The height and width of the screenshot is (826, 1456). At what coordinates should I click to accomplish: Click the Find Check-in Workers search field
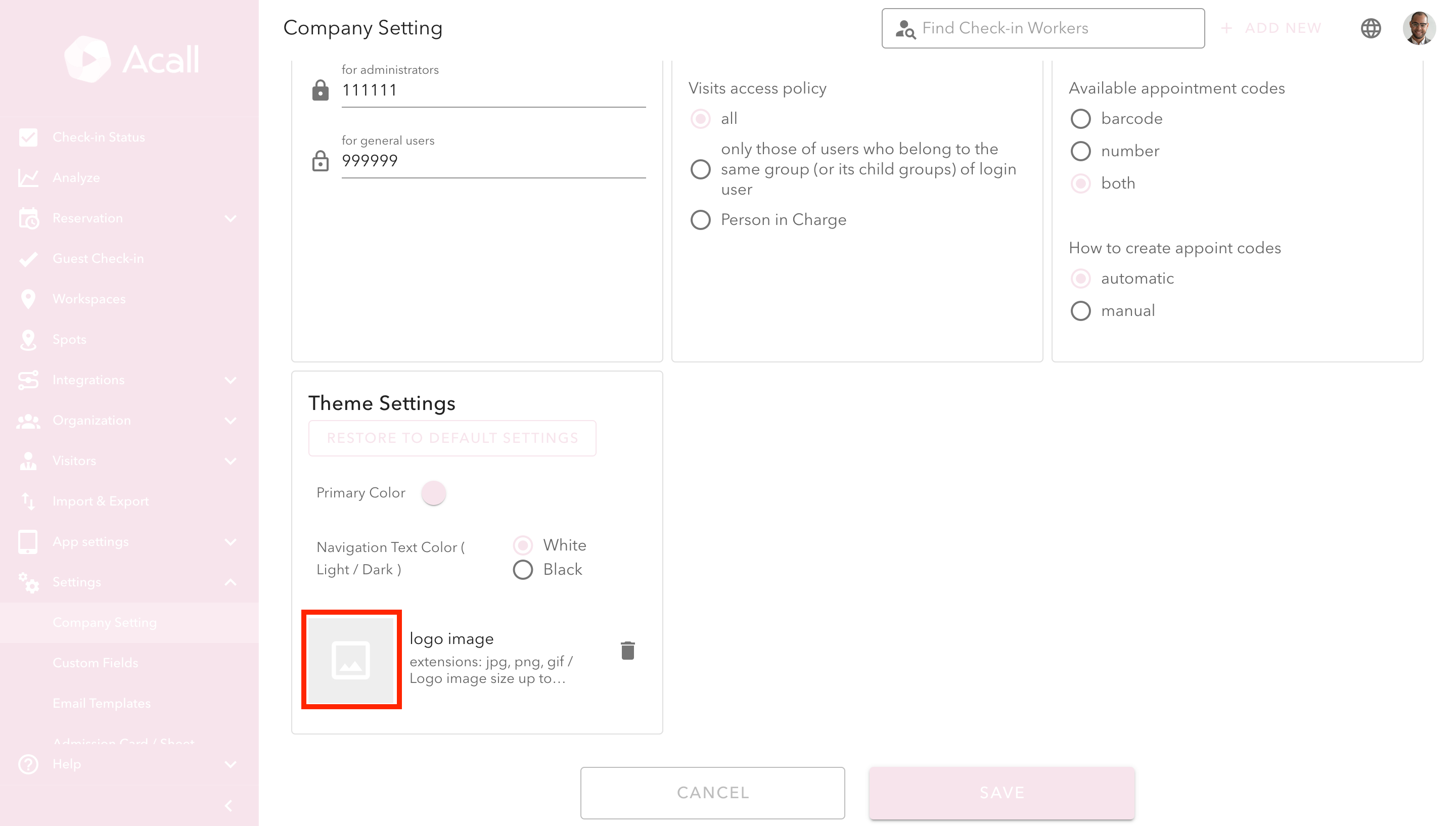(1042, 28)
